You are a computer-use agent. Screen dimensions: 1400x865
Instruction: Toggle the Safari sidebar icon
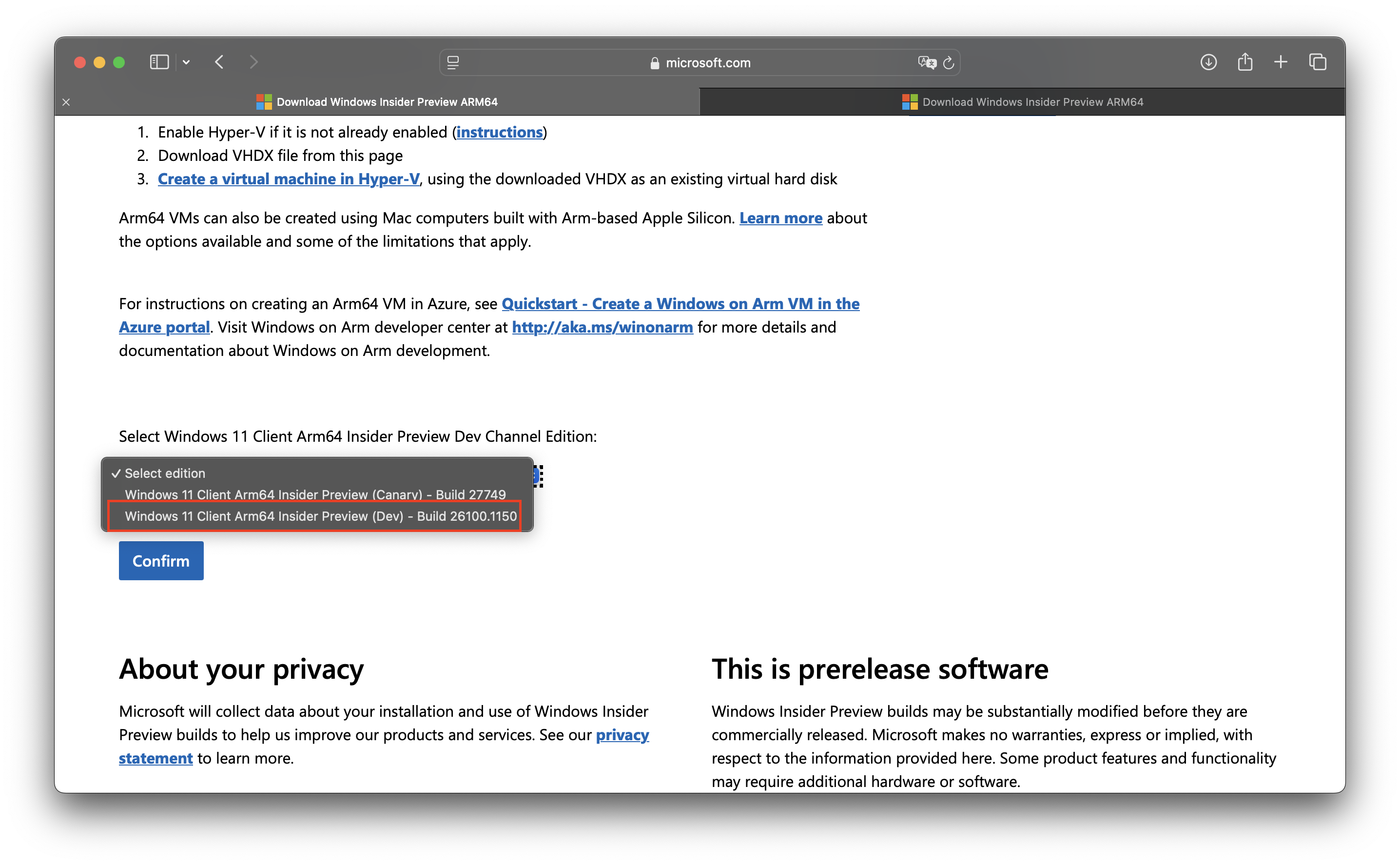click(159, 62)
